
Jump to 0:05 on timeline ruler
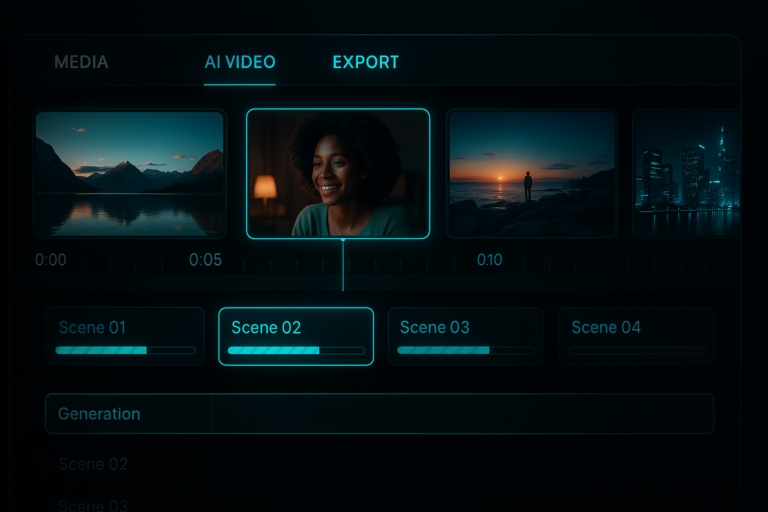click(x=205, y=260)
